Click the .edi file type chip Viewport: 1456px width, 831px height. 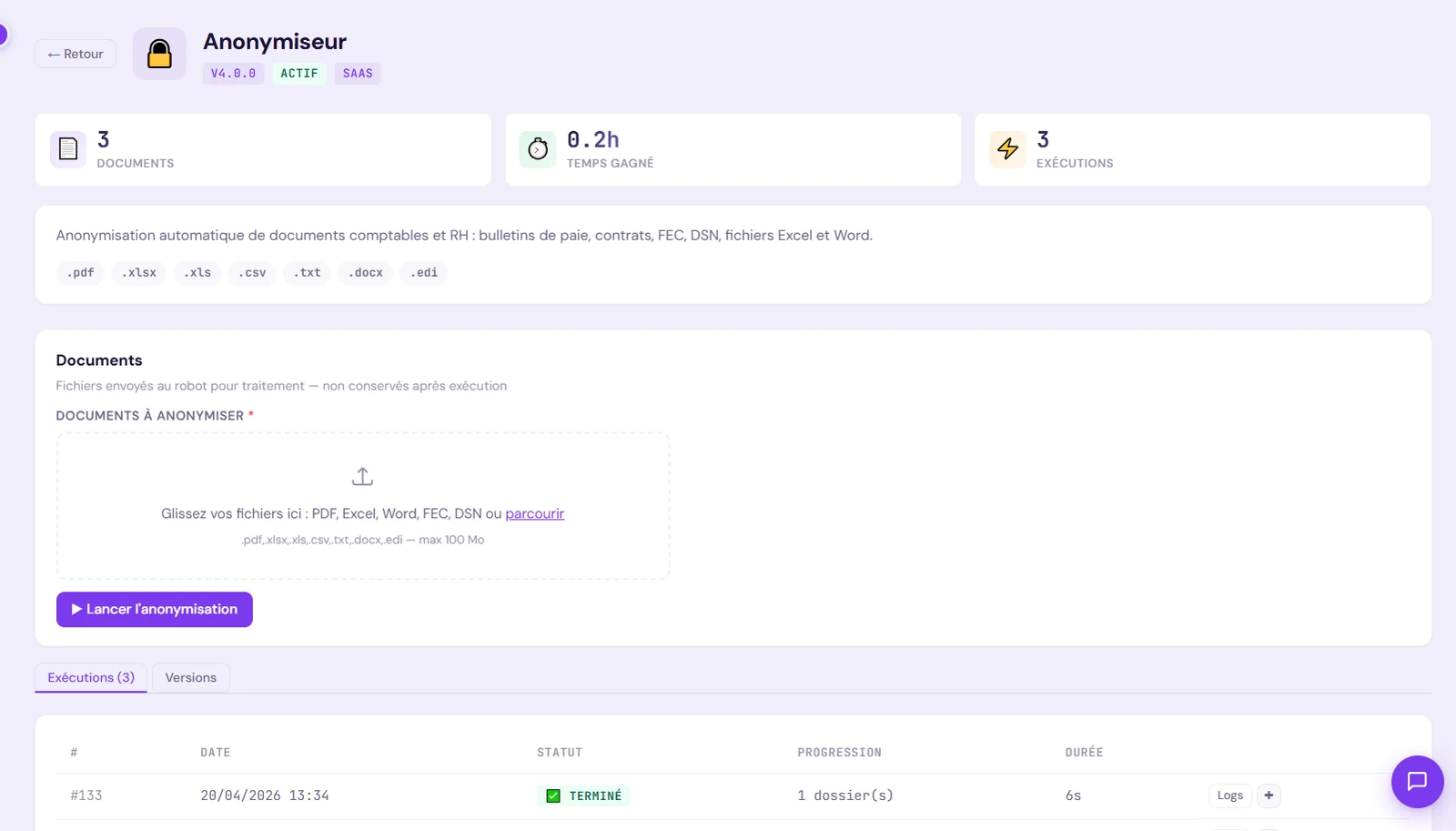coord(423,272)
